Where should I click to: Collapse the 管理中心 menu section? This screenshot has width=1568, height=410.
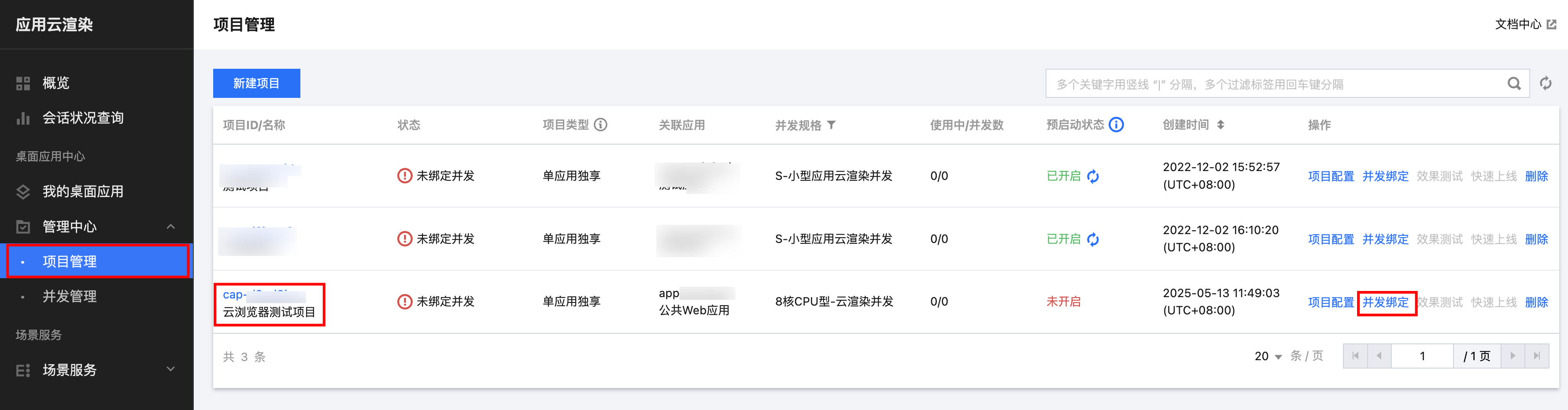click(170, 227)
